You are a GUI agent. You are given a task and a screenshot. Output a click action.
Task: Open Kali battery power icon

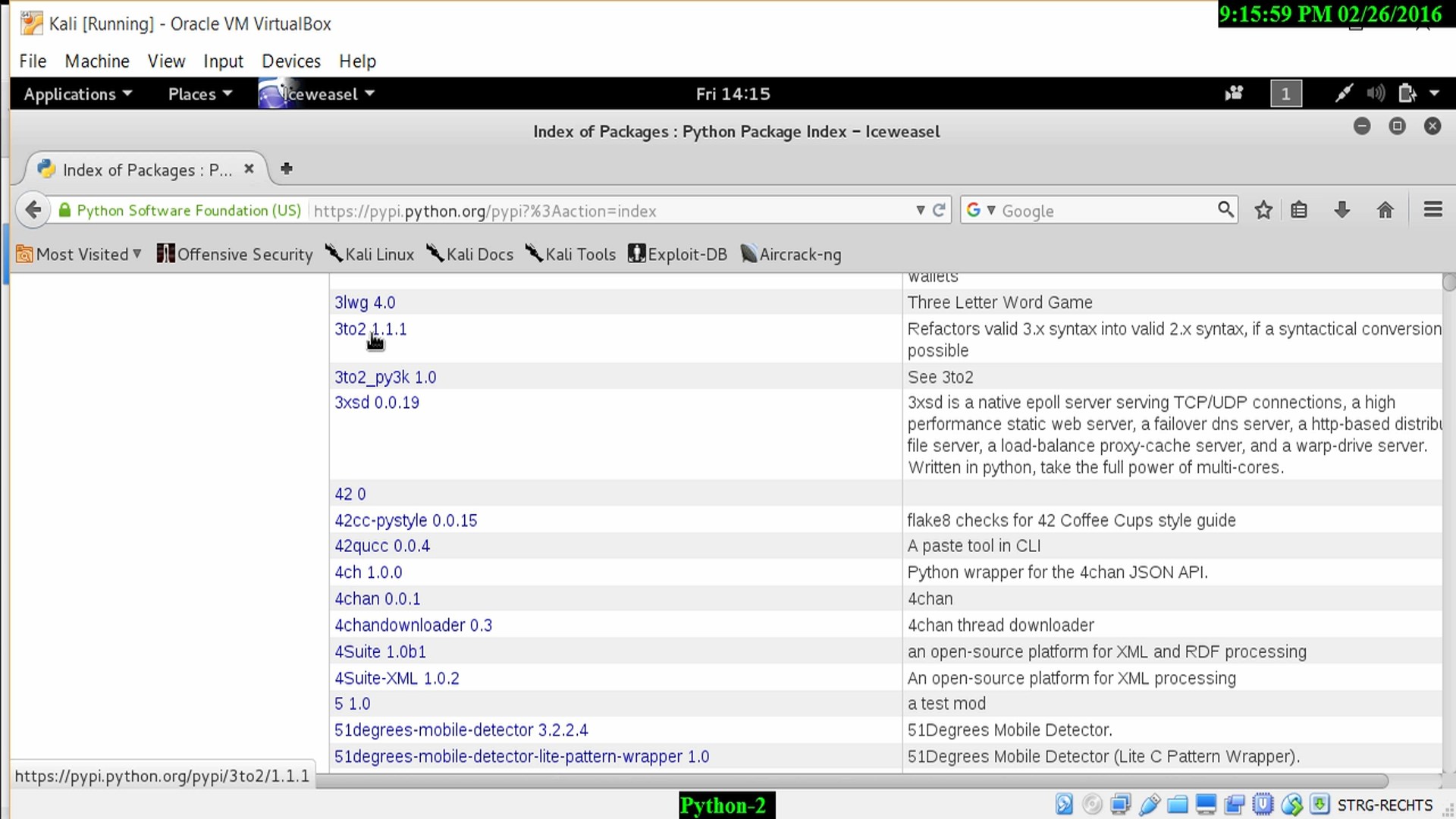tap(1407, 93)
